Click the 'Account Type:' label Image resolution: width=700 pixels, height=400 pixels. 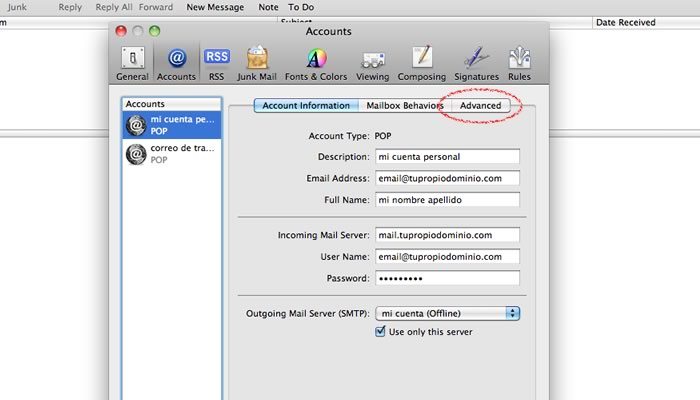coord(339,136)
